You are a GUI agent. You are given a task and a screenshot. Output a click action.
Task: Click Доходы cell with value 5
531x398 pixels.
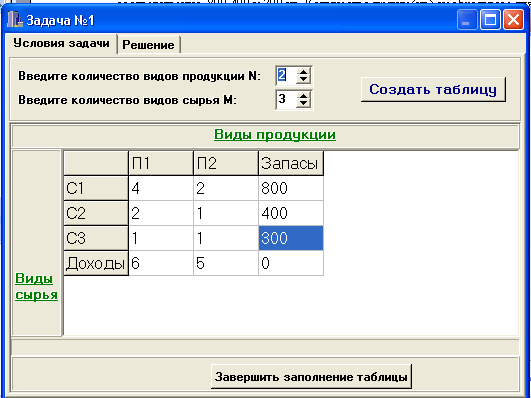(226, 264)
